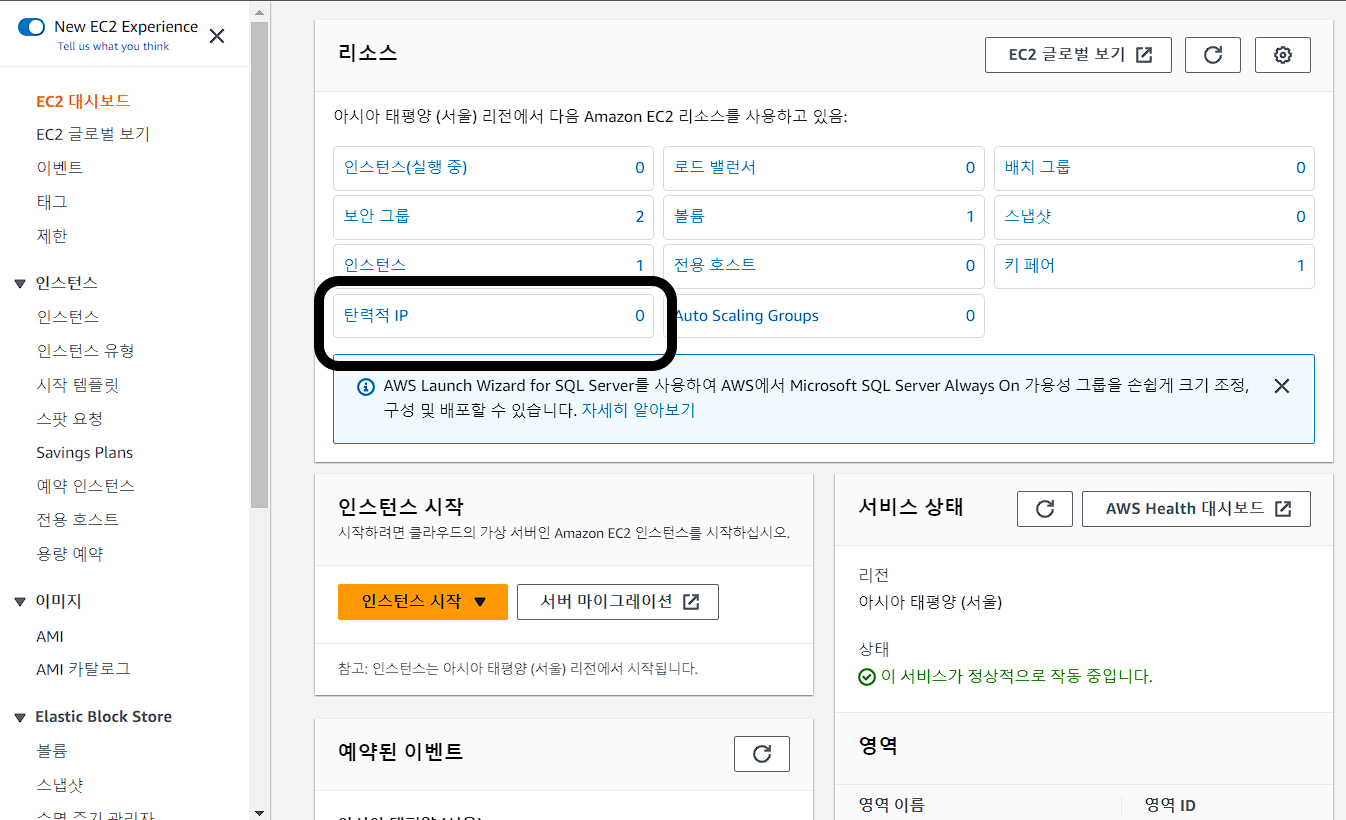Image resolution: width=1346 pixels, height=820 pixels.
Task: Open the 배치 그룹 resource link
Action: pos(1037,167)
